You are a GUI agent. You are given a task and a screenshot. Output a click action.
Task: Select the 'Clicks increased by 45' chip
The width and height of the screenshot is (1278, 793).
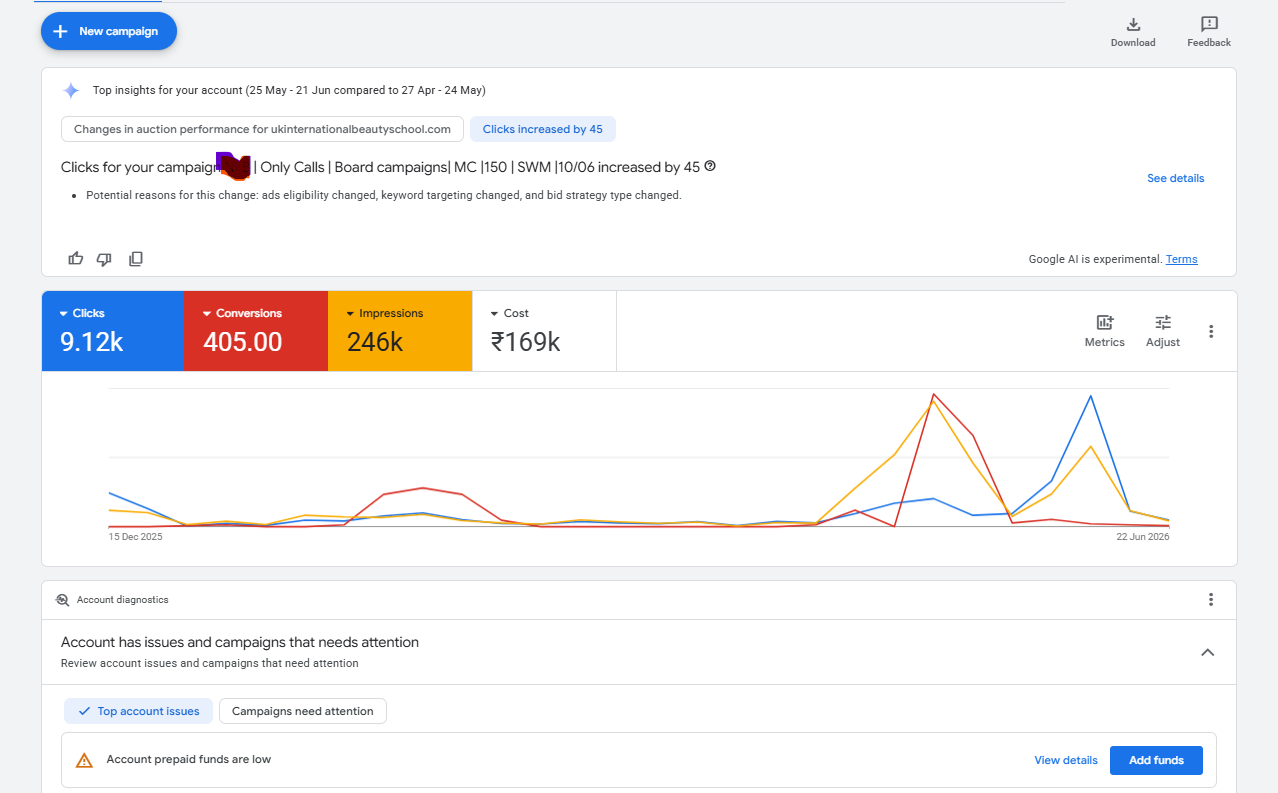[543, 129]
